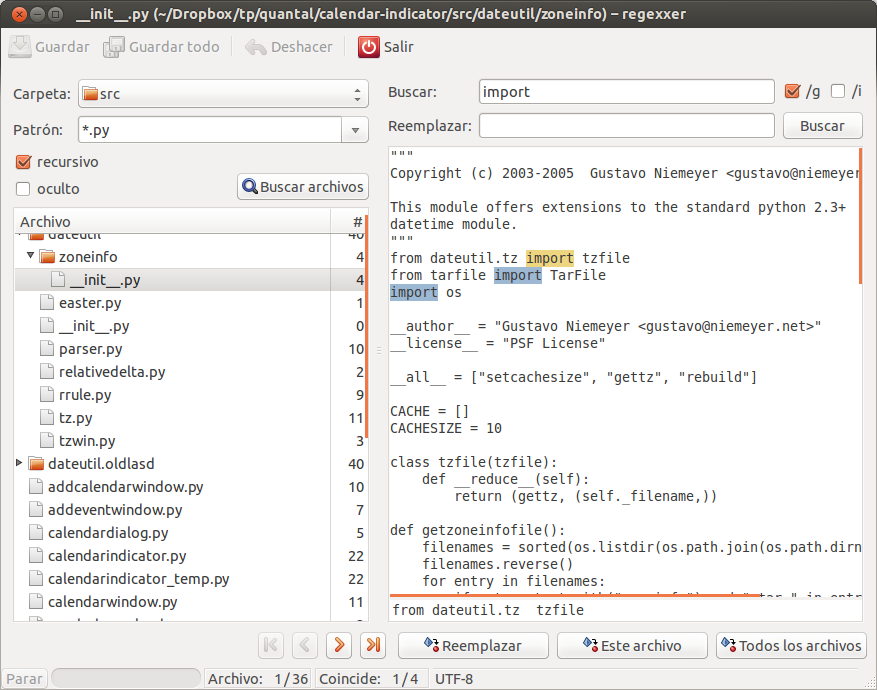Image resolution: width=877 pixels, height=690 pixels.
Task: Click Este archivo to replace in file
Action: pyautogui.click(x=633, y=645)
